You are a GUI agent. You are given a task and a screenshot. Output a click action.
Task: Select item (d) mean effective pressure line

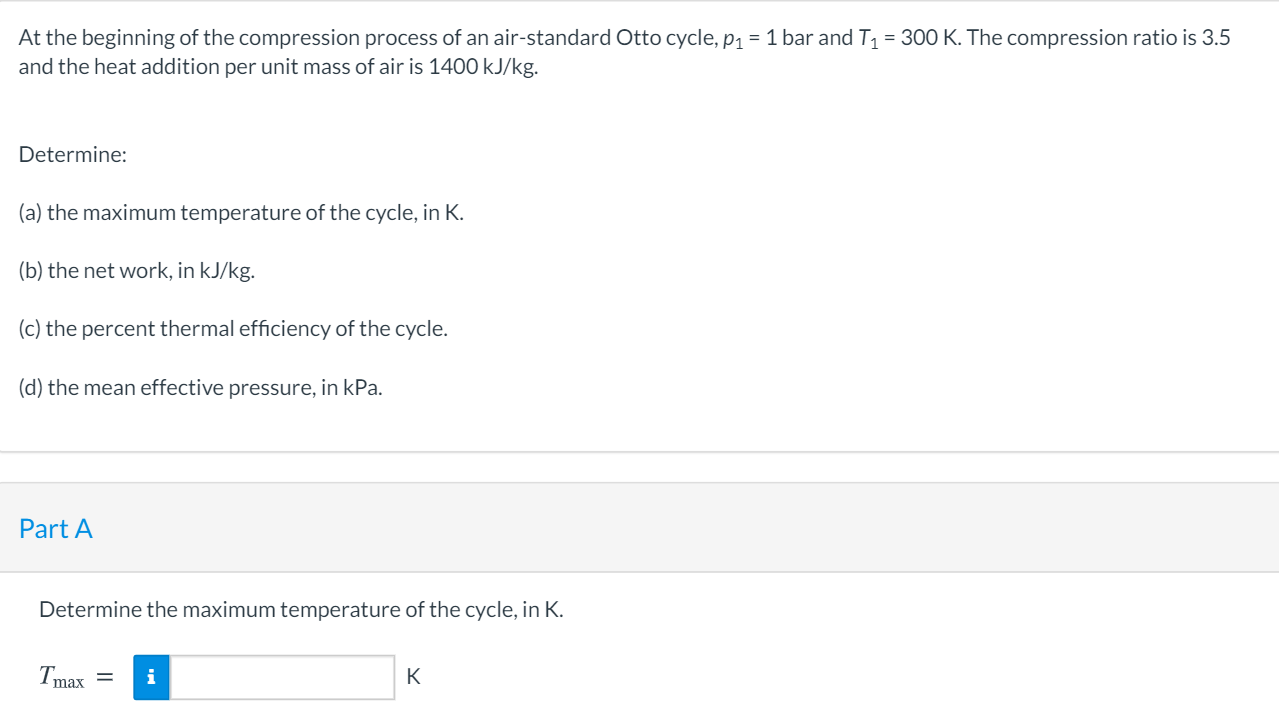[x=200, y=387]
